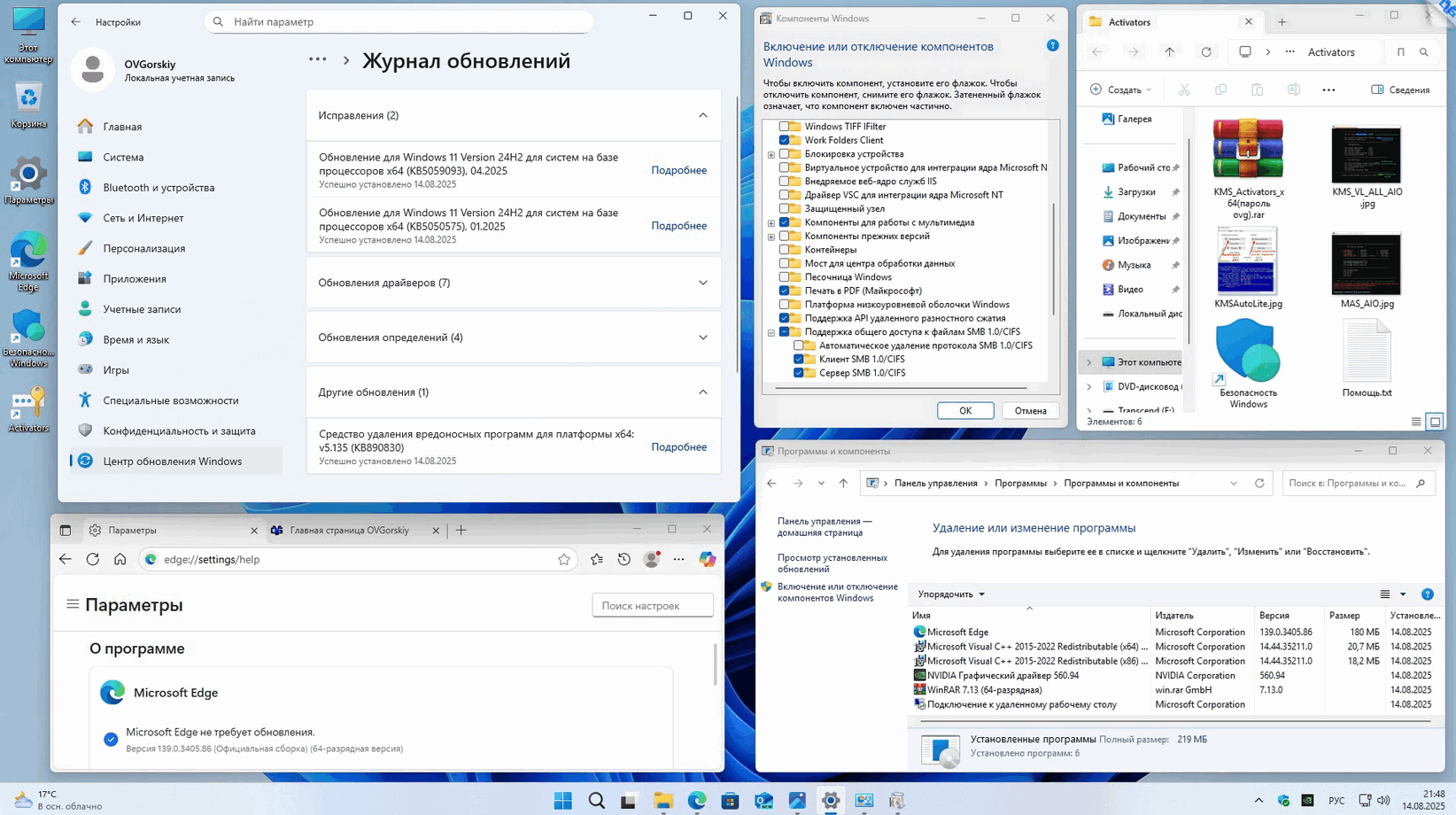Viewport: 1456px width, 815px height.
Task: Go to Игры settings section
Action: click(116, 370)
